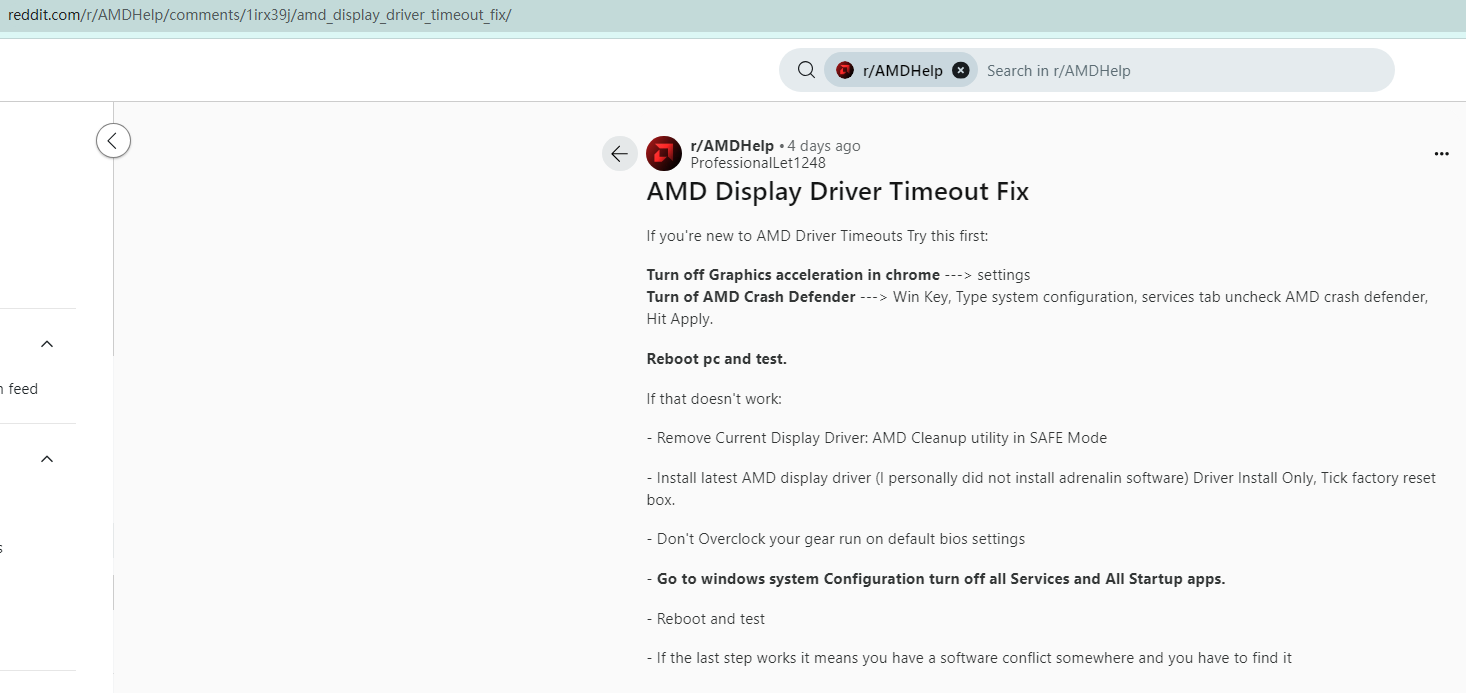Open ProfessionalLet1248 user profile
The image size is (1466, 693).
(x=758, y=163)
